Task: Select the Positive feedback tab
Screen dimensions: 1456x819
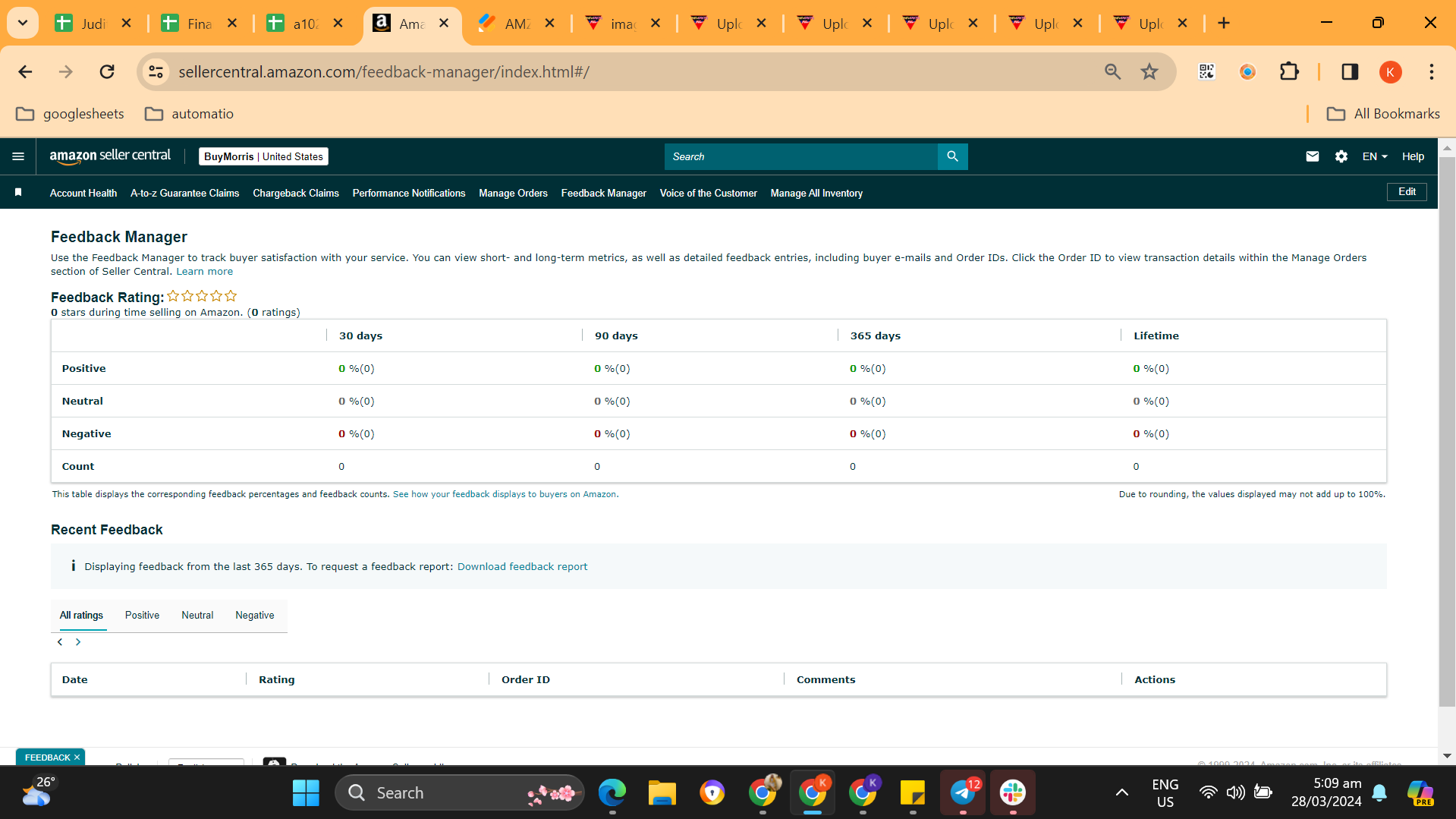Action: coord(142,616)
